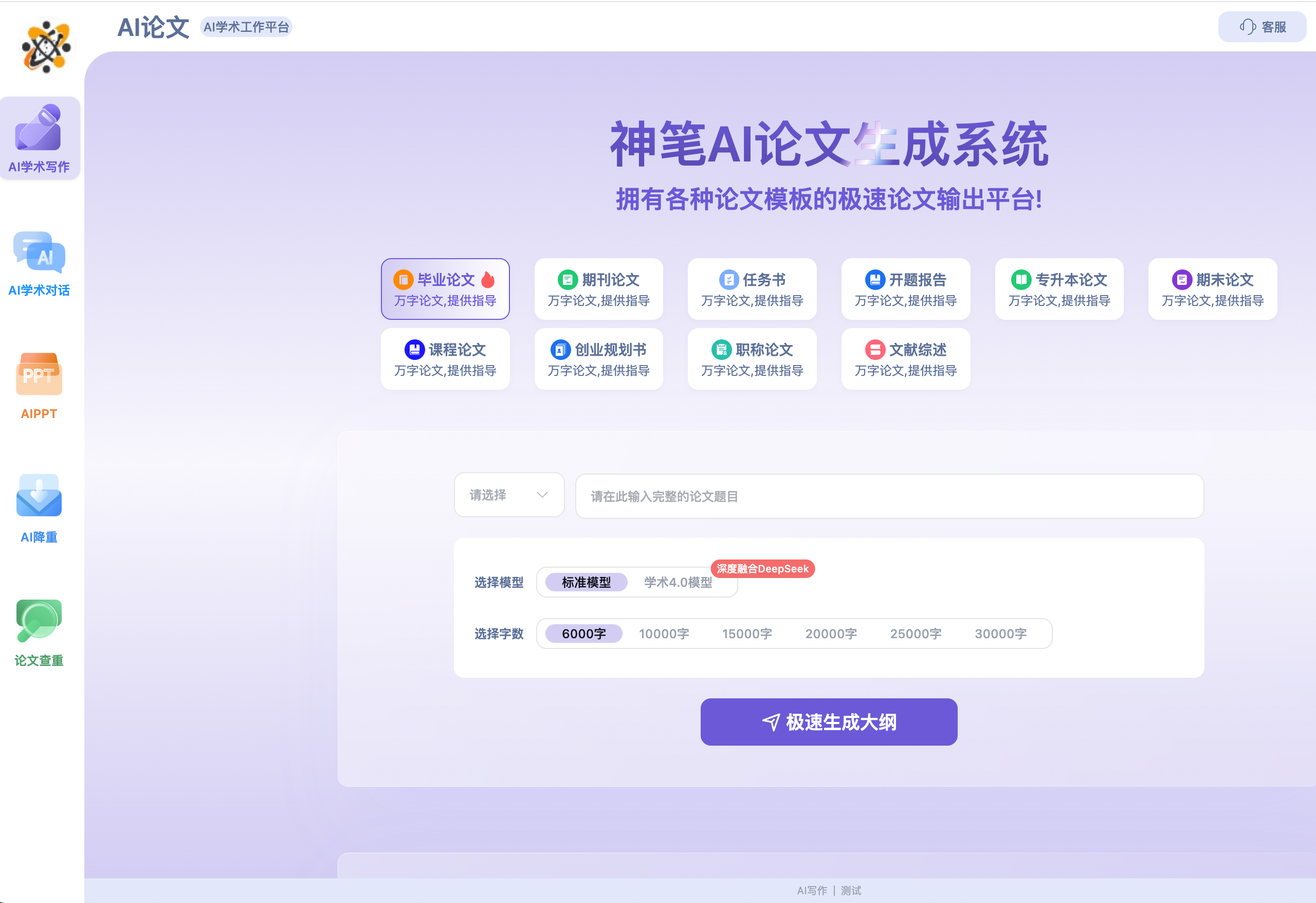Click the 深度融合DeepSeek badge
The image size is (1316, 903).
[x=762, y=568]
